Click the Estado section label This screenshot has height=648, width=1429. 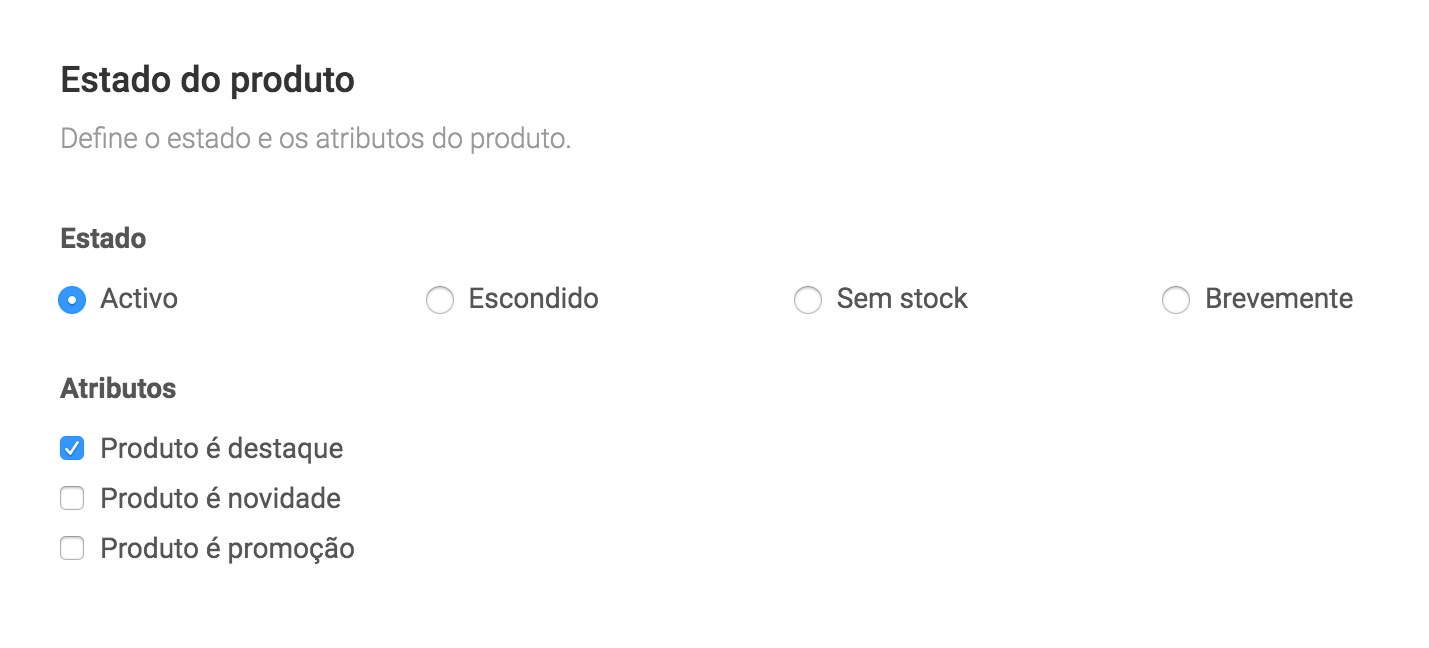point(103,238)
